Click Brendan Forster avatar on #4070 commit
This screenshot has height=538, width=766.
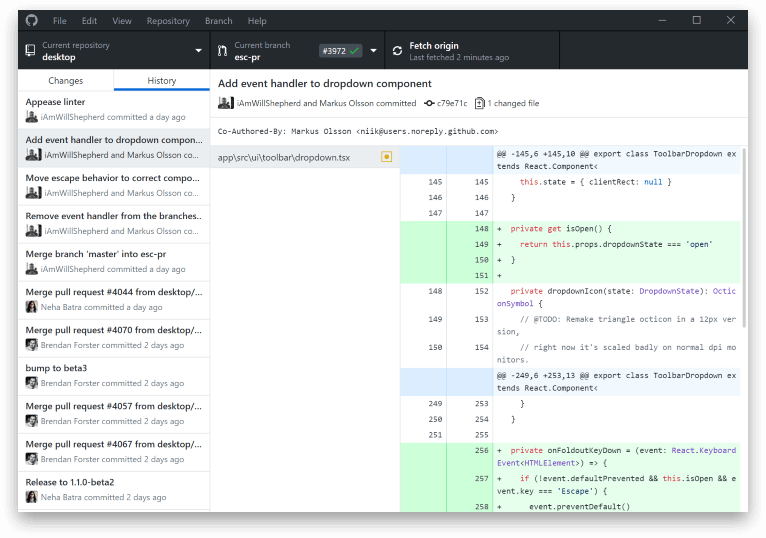coord(32,345)
